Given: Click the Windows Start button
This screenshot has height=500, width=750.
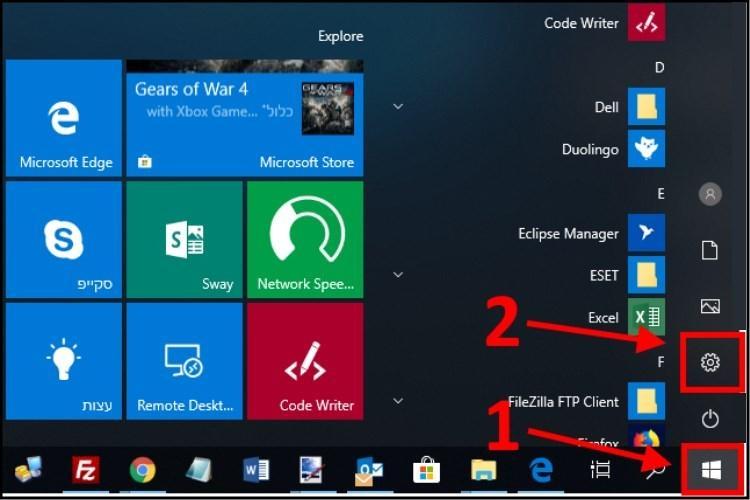Looking at the screenshot, I should [x=711, y=470].
